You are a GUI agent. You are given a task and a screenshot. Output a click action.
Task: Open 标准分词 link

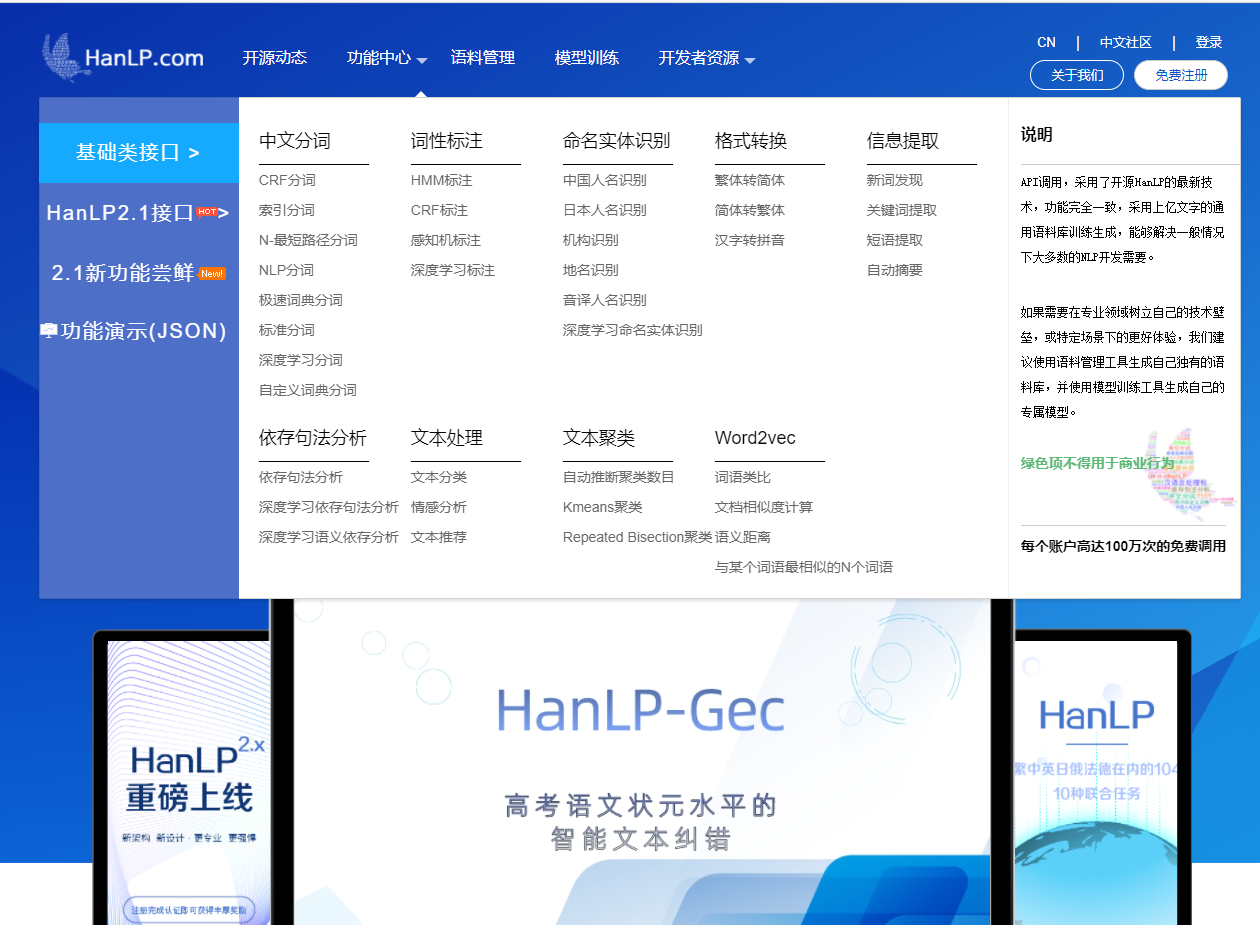(287, 330)
